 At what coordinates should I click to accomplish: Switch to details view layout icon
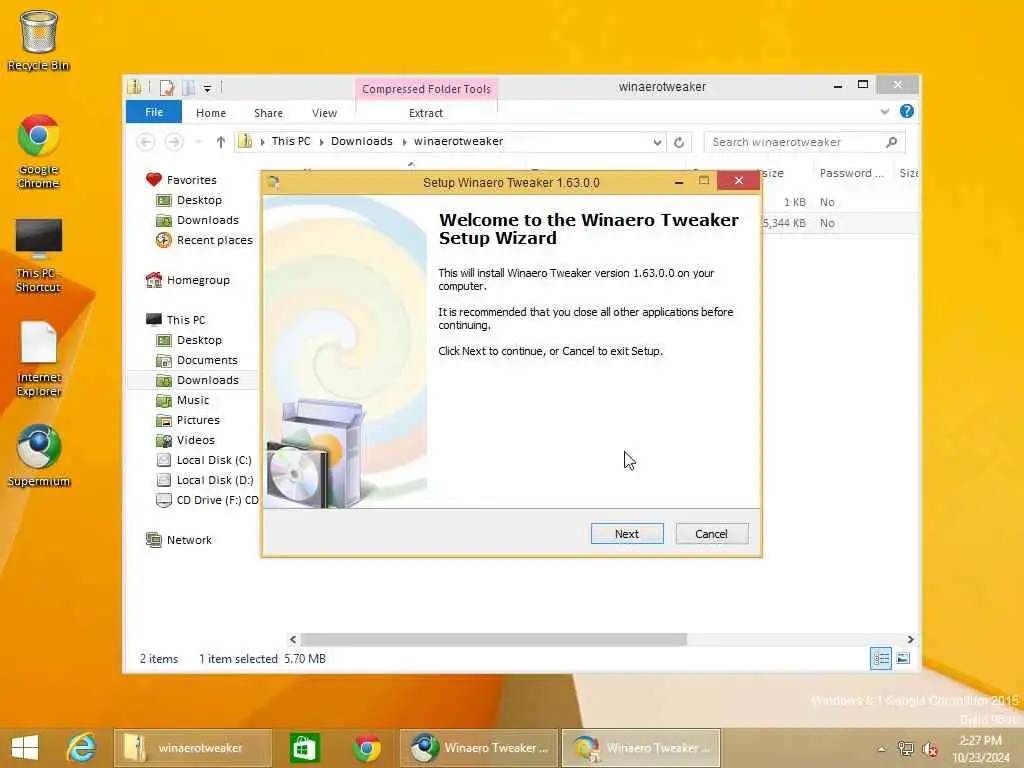point(880,658)
